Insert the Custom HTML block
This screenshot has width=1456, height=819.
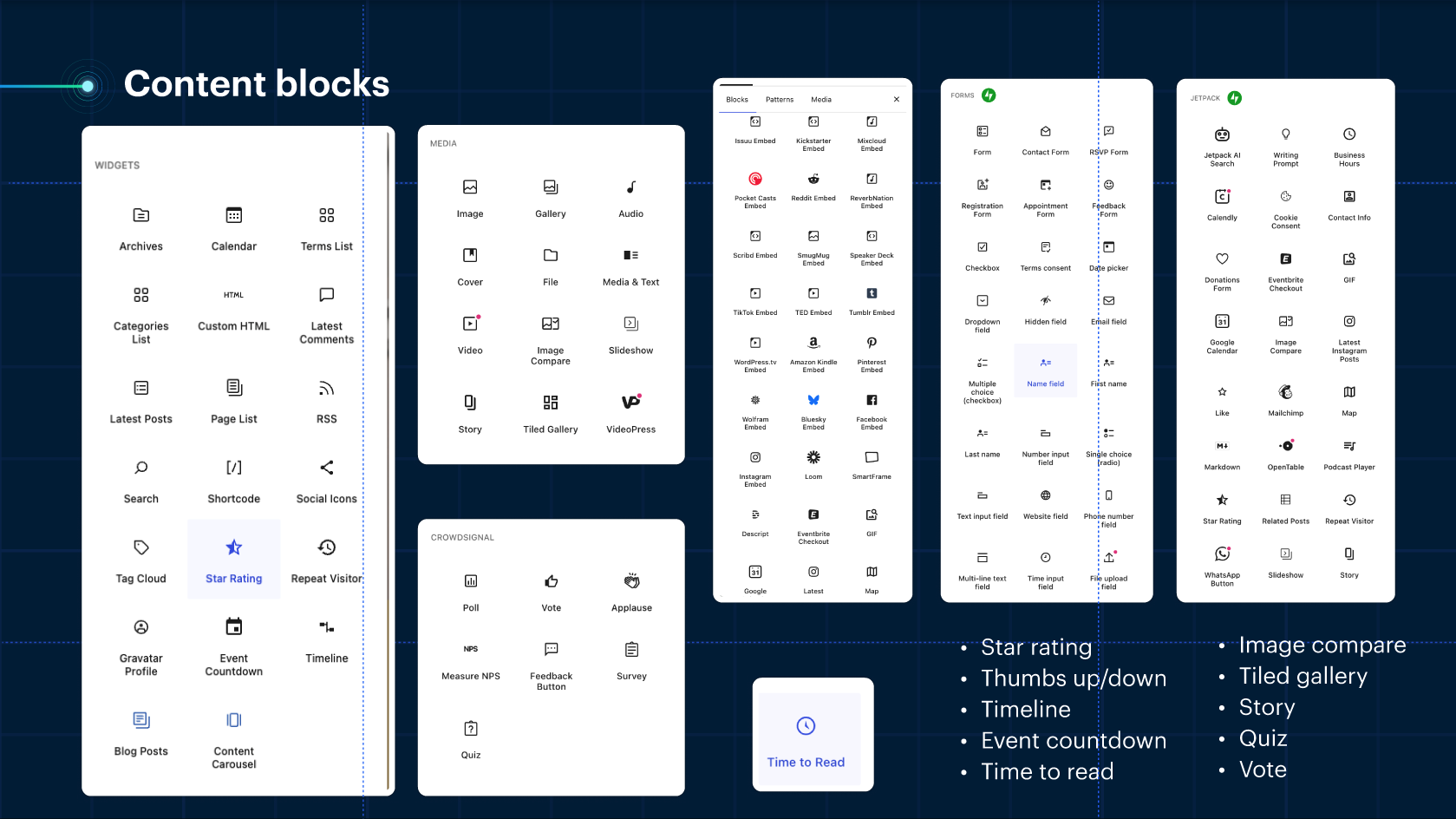click(x=234, y=310)
